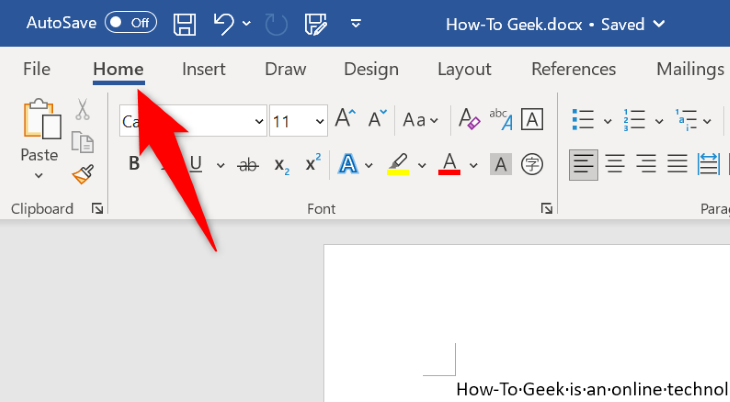The height and width of the screenshot is (402, 730).
Task: Apply superscript formatting
Action: (313, 164)
